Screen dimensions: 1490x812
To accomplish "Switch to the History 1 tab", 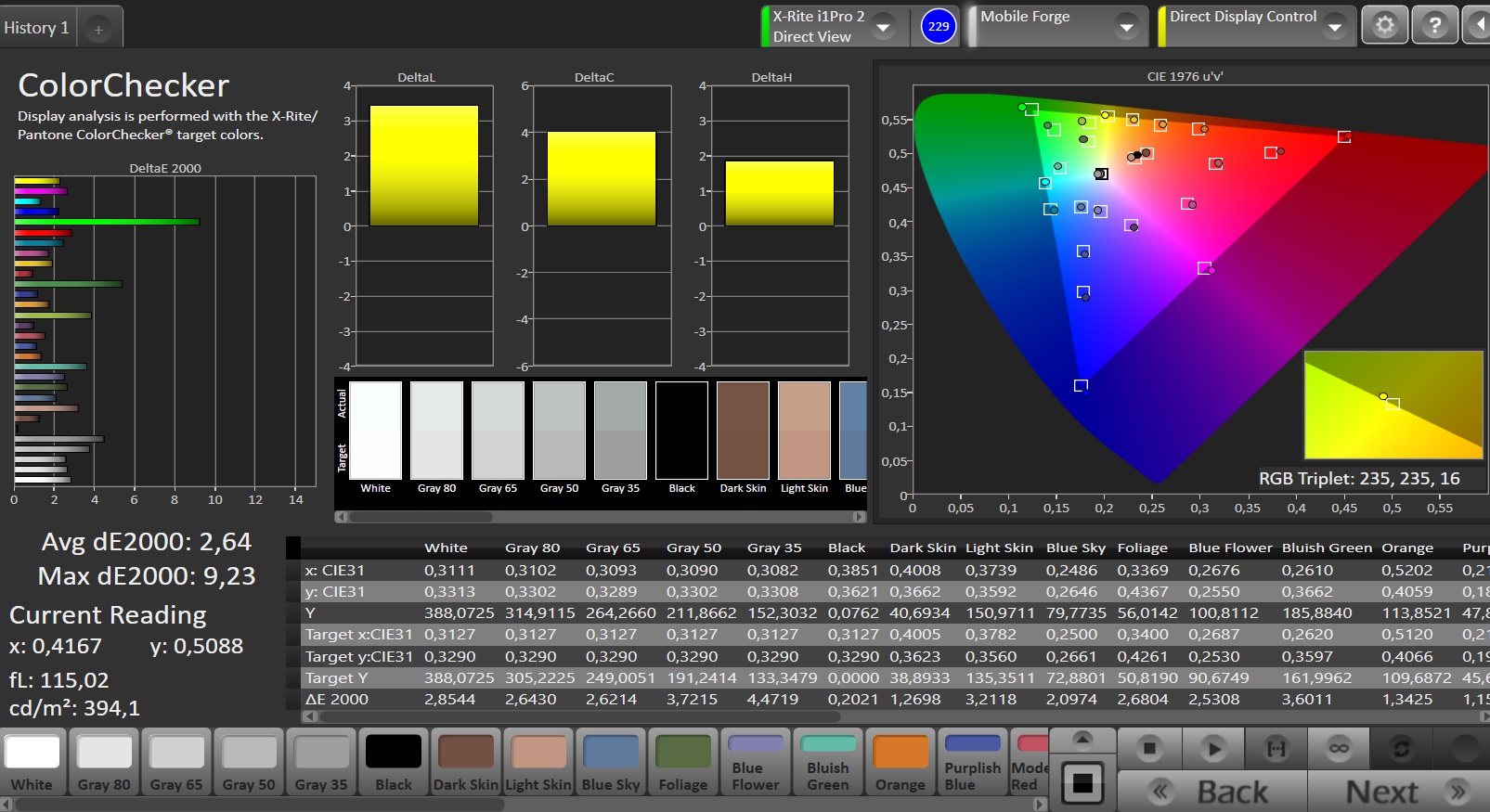I will [x=37, y=28].
